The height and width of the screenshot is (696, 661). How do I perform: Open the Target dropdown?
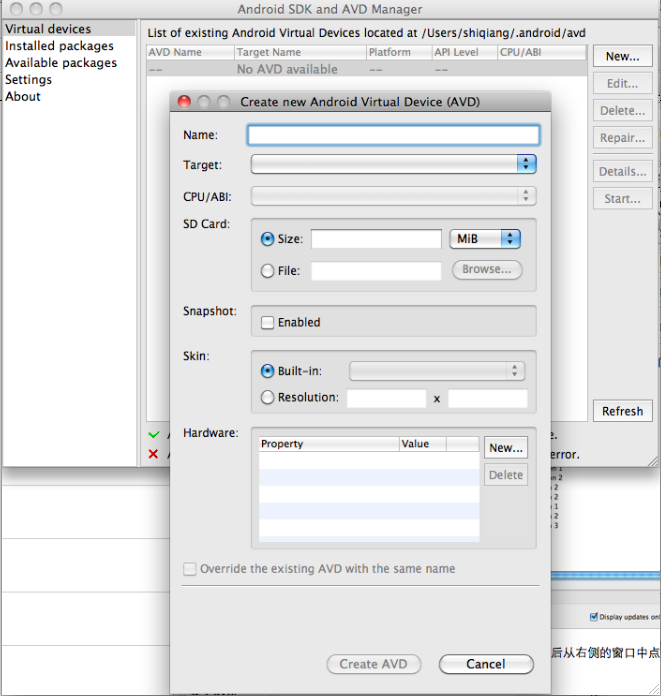point(393,164)
